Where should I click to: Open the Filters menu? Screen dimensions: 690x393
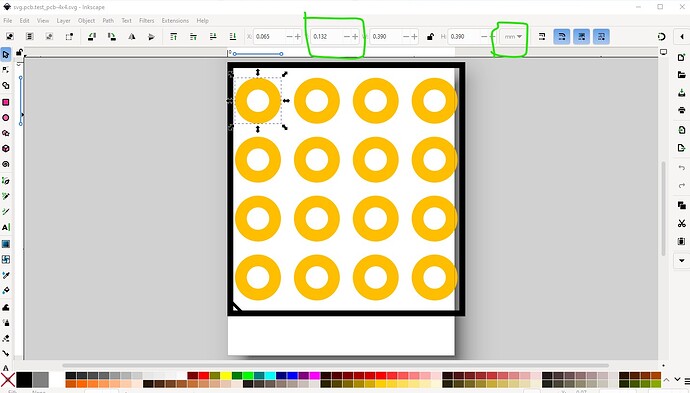click(147, 21)
